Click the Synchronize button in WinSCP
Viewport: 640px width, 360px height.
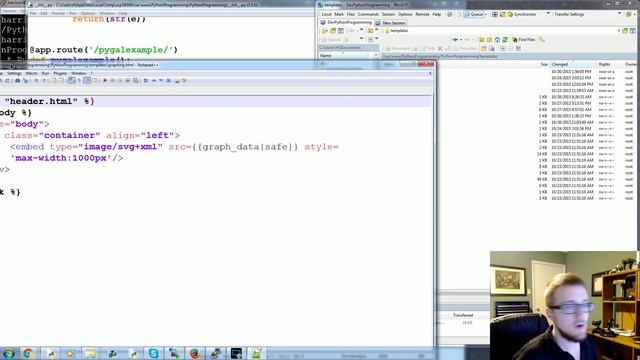click(521, 14)
